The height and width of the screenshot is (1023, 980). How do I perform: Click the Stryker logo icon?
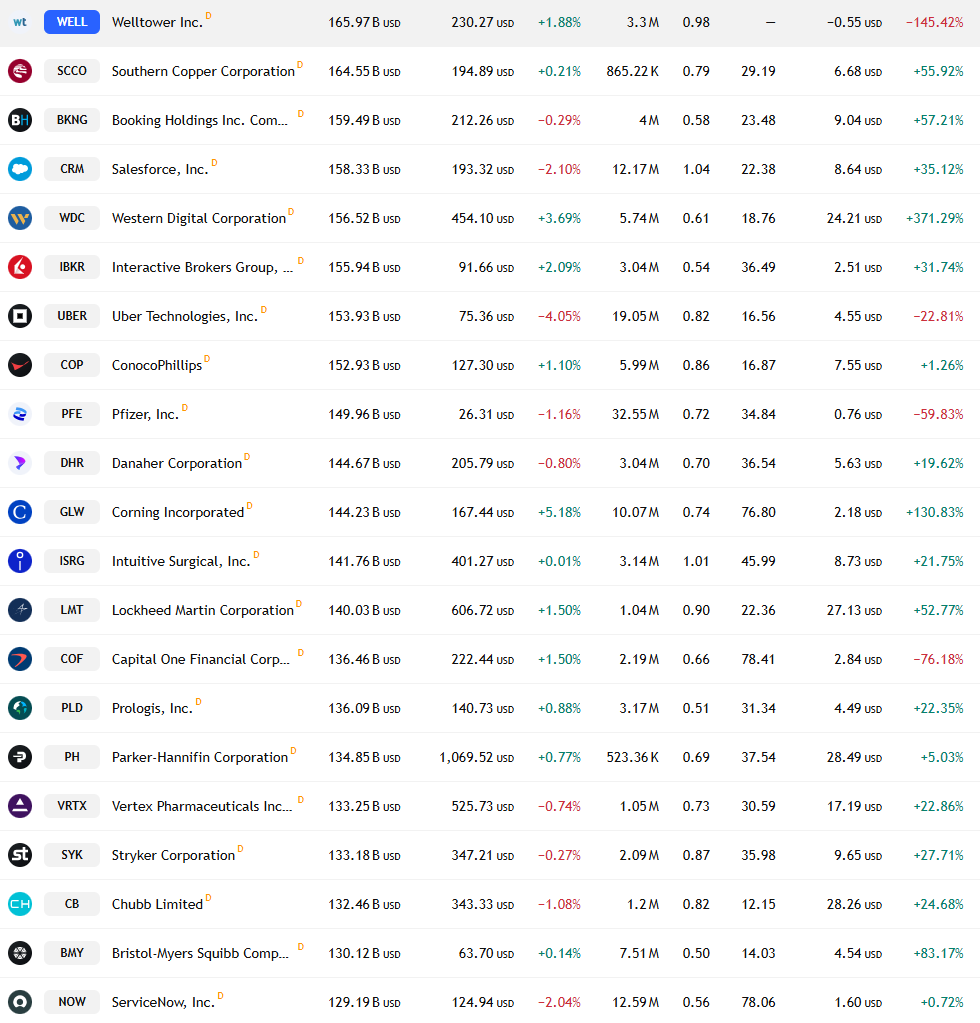(x=20, y=855)
